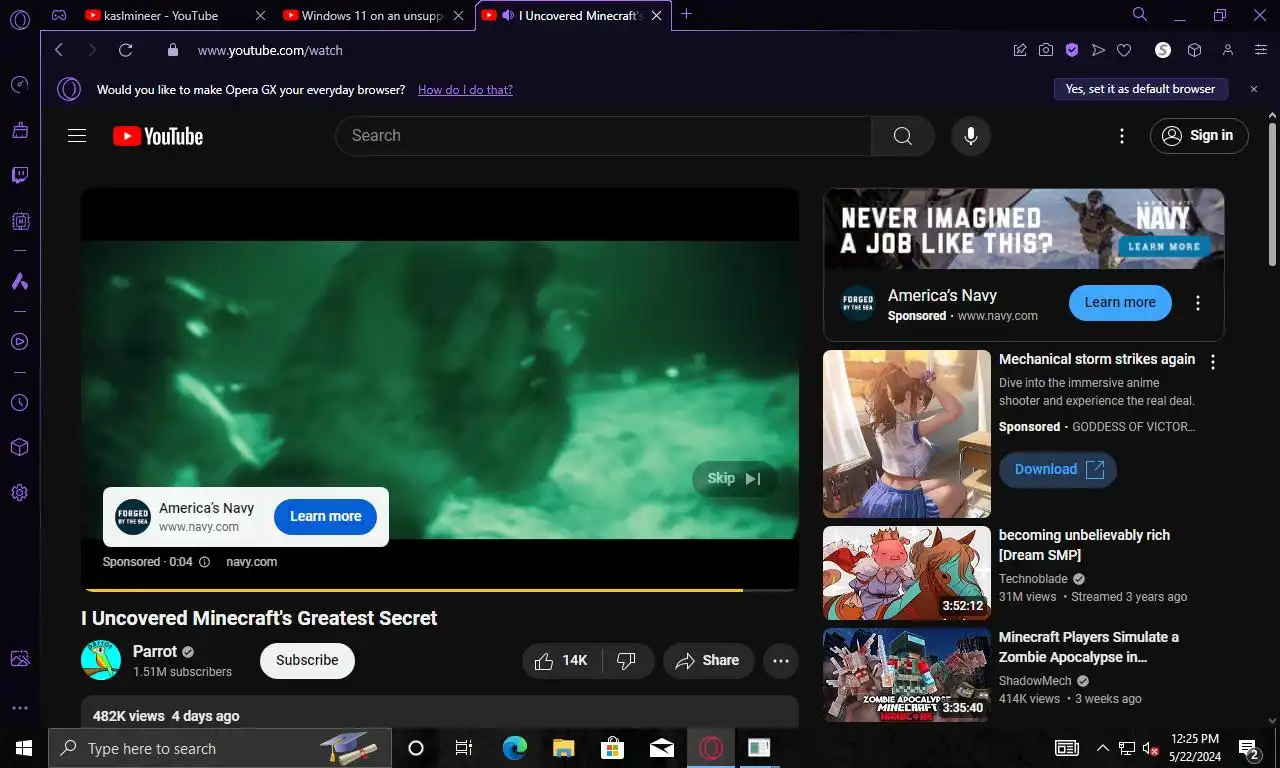Open GX Control speedometer in sidebar
This screenshot has width=1280, height=768.
19,84
